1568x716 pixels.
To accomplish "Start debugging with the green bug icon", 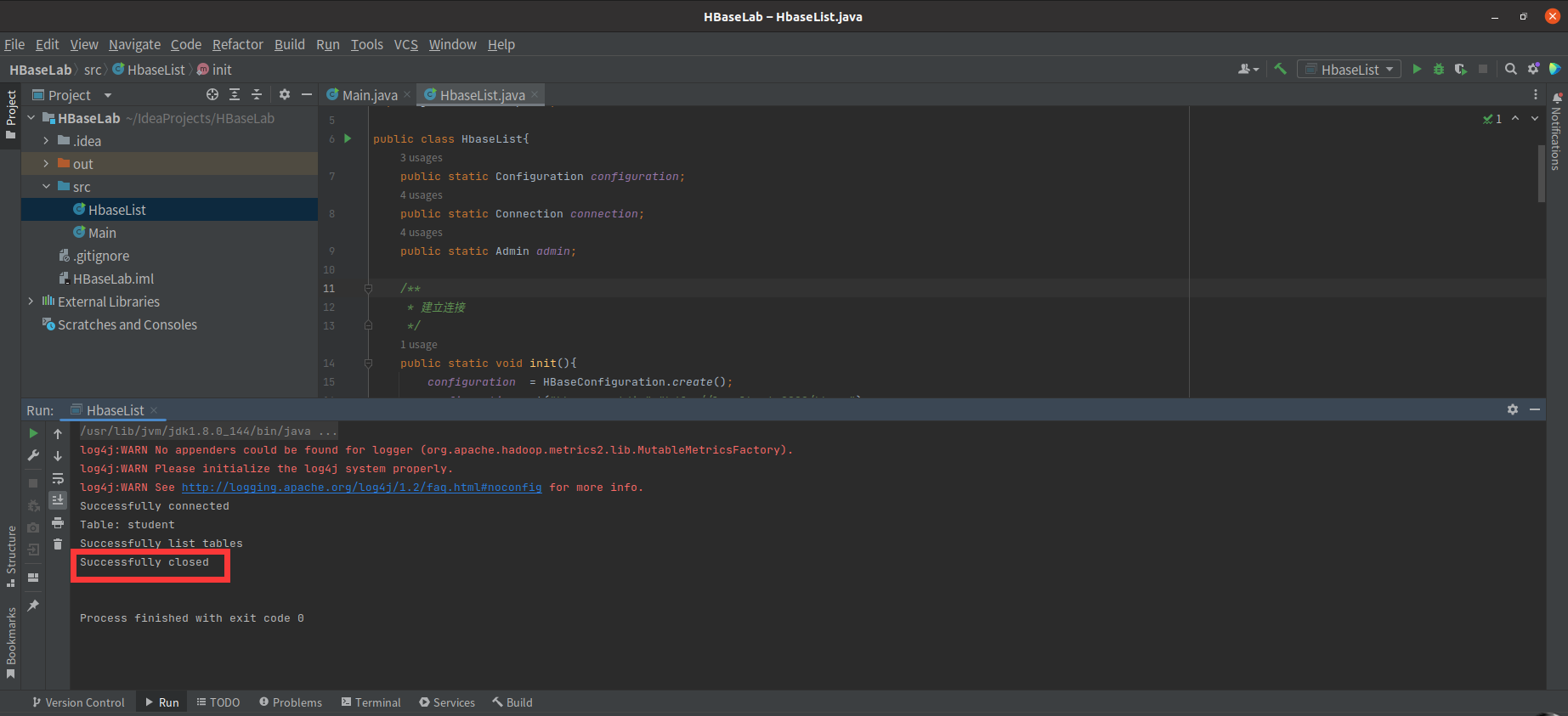I will pyautogui.click(x=1439, y=69).
